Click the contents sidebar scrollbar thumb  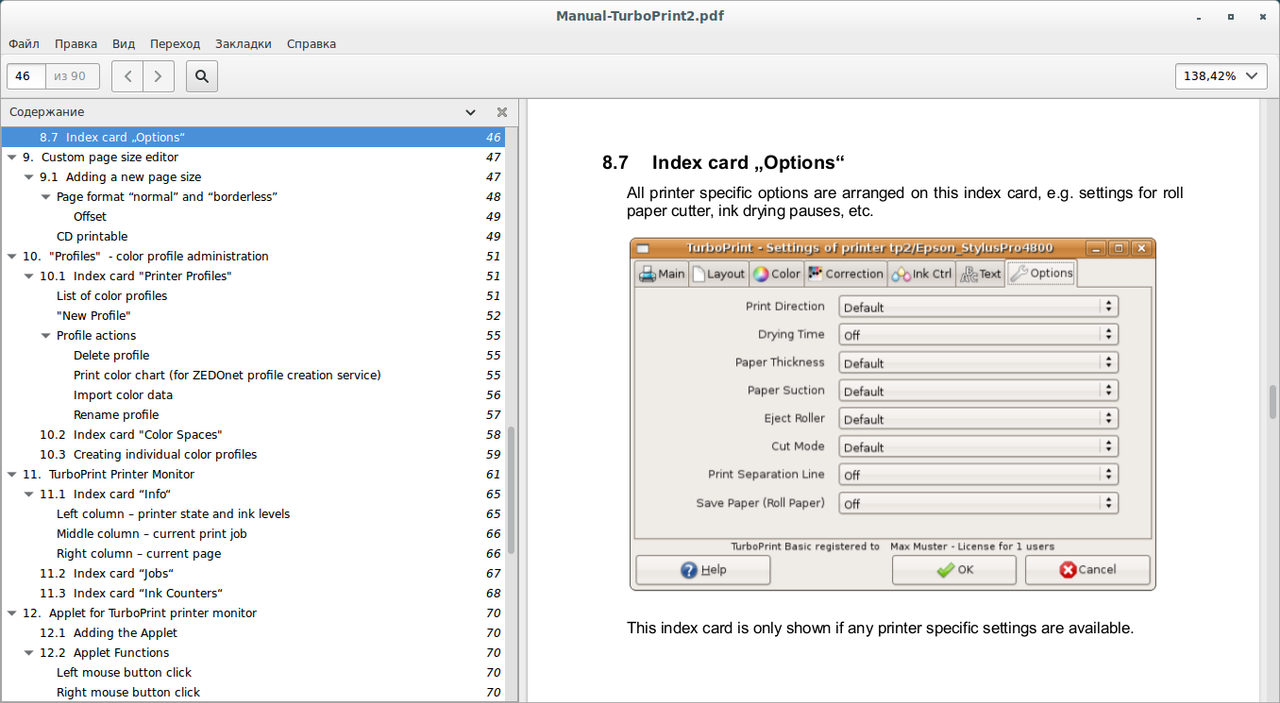click(x=512, y=490)
